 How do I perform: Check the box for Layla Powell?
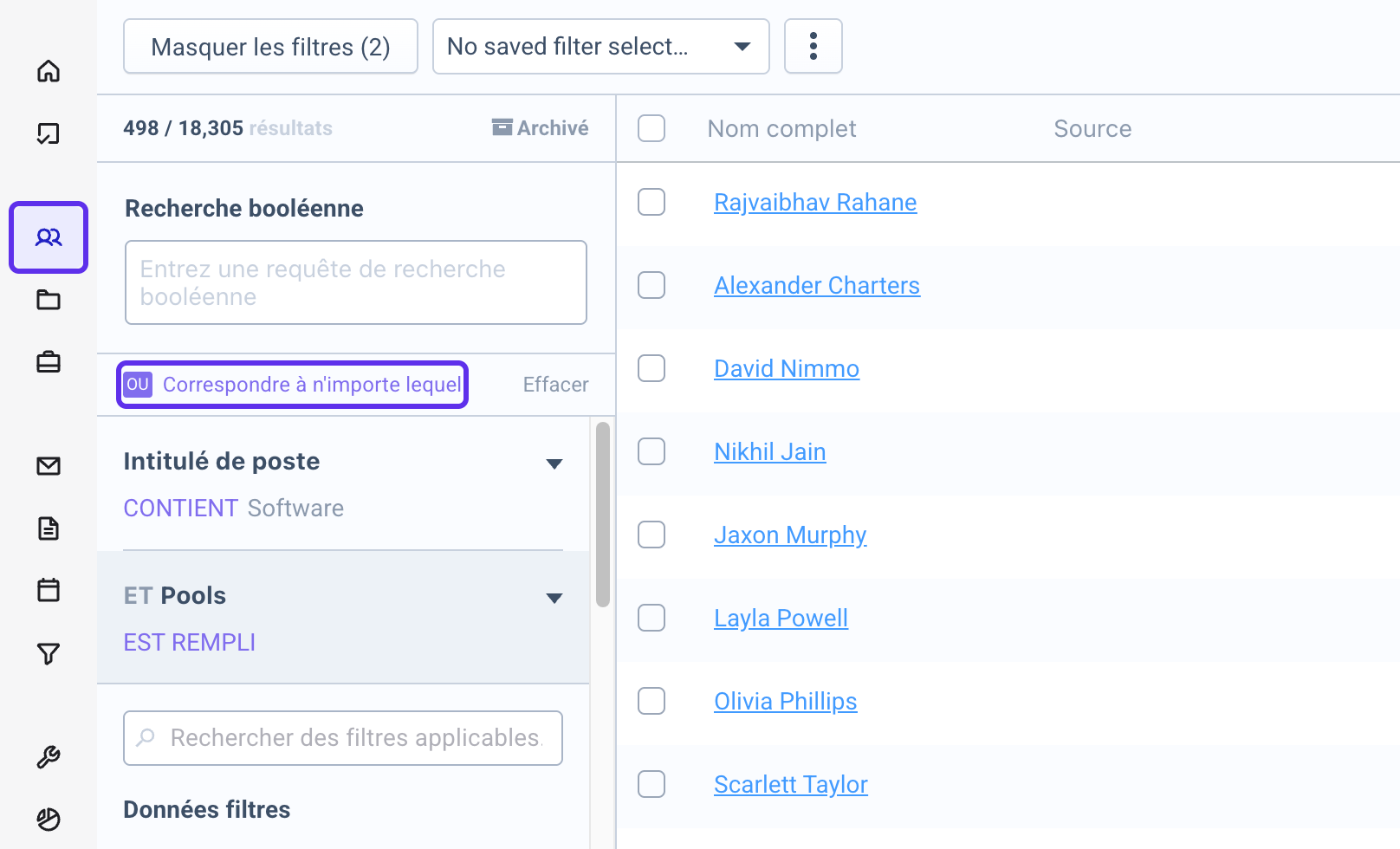click(651, 618)
